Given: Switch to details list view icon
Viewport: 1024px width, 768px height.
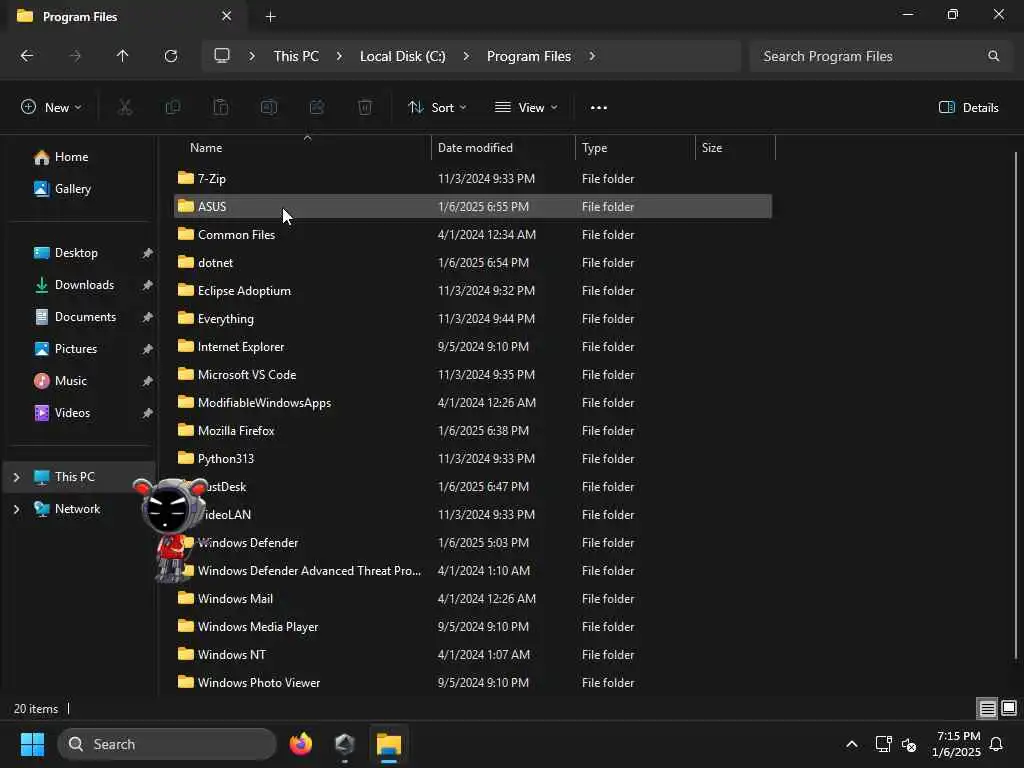Looking at the screenshot, I should [987, 709].
